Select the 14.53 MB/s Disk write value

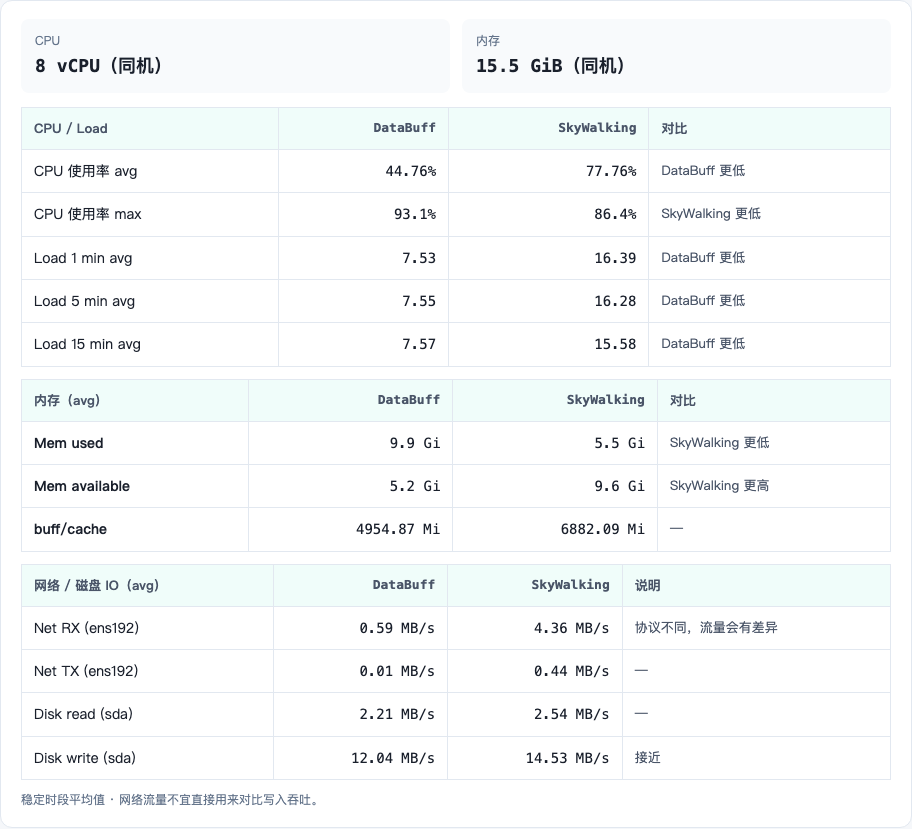tap(568, 758)
